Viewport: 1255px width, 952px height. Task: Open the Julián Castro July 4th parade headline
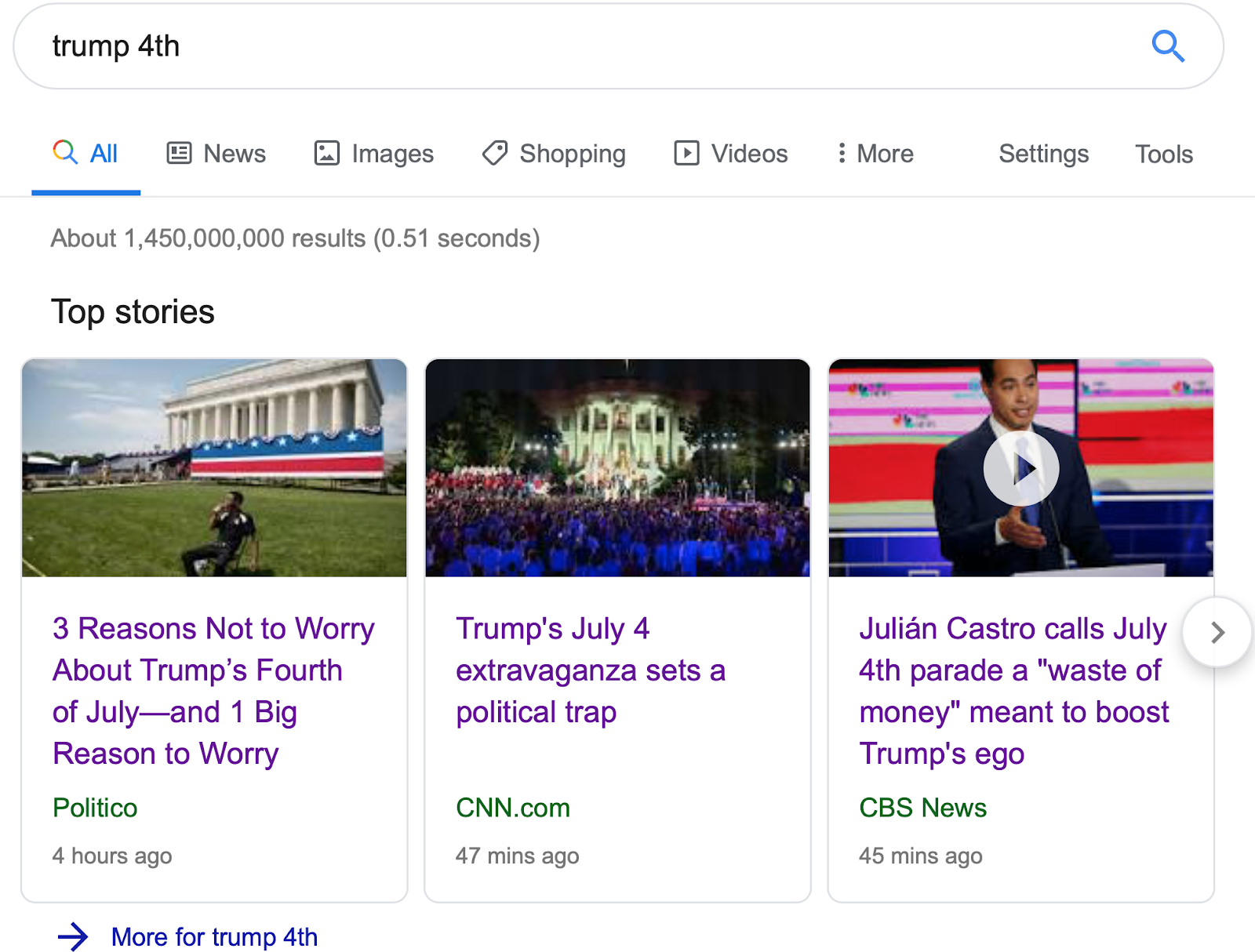(x=1014, y=691)
